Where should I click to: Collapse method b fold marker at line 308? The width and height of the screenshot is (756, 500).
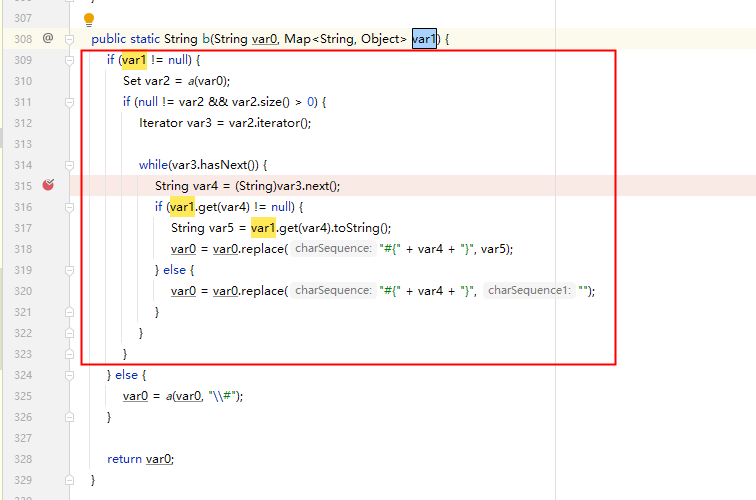pos(69,39)
